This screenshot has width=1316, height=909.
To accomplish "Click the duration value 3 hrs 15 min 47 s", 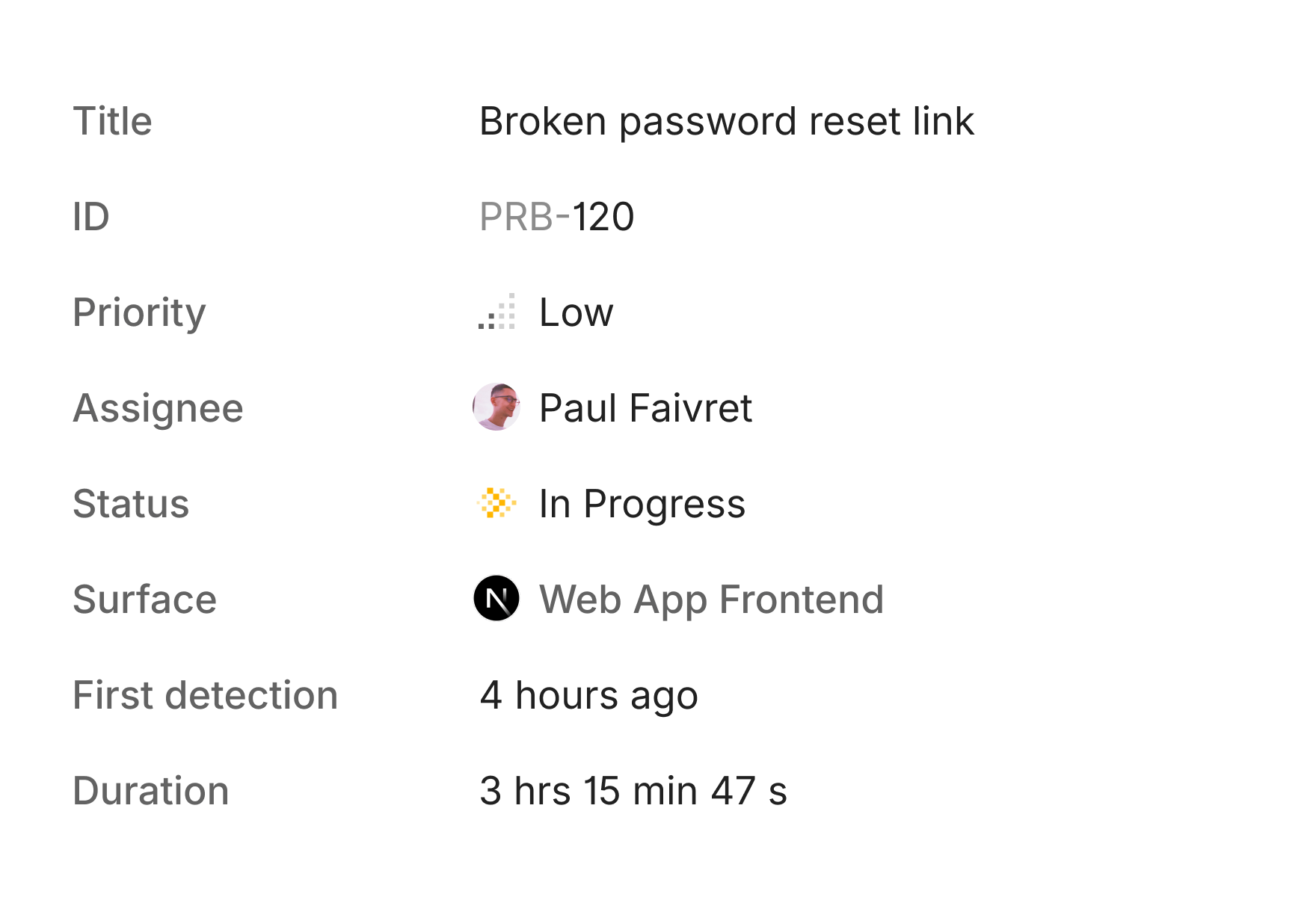I will tap(633, 791).
